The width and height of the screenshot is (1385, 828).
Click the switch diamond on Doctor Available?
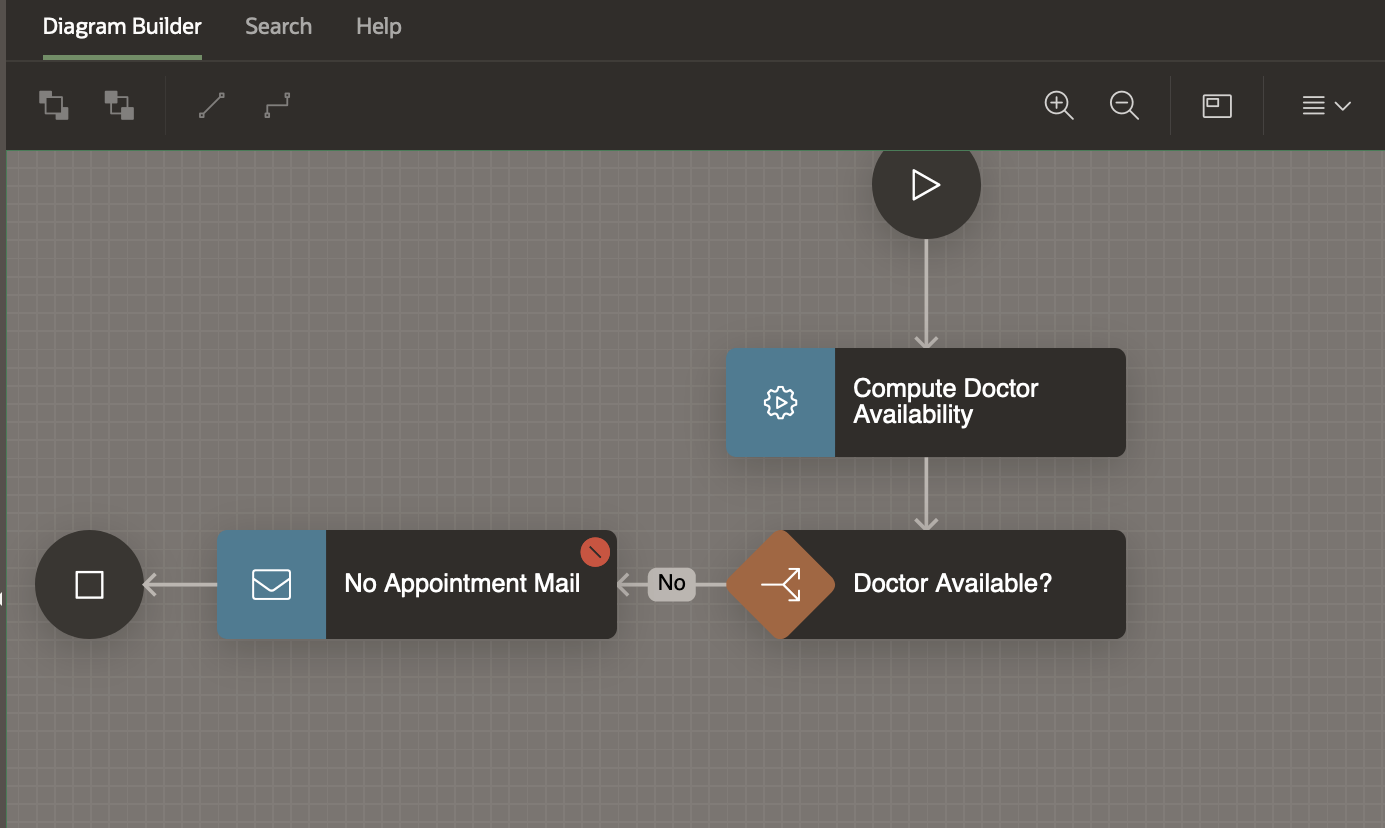point(780,585)
